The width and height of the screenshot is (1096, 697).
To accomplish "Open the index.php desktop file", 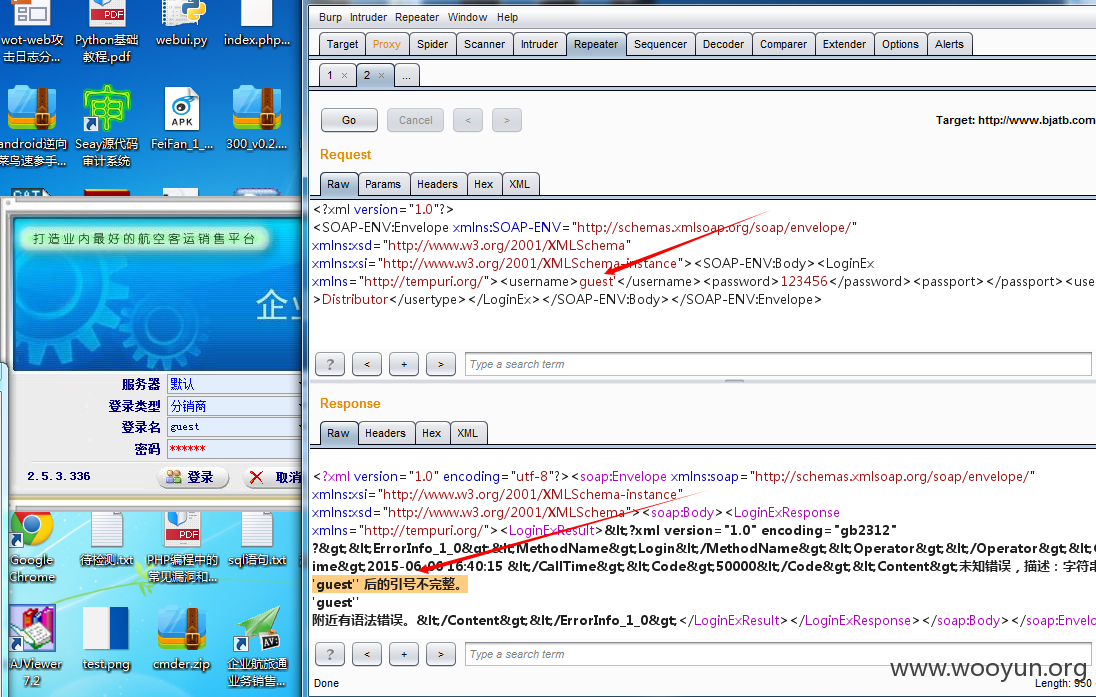I will point(257,24).
